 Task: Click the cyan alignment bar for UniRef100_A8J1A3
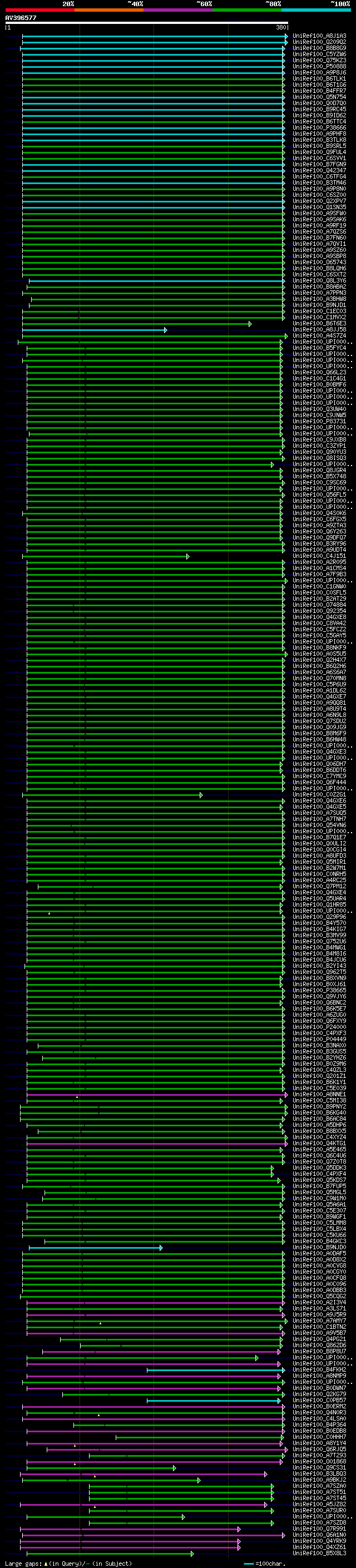[x=155, y=36]
